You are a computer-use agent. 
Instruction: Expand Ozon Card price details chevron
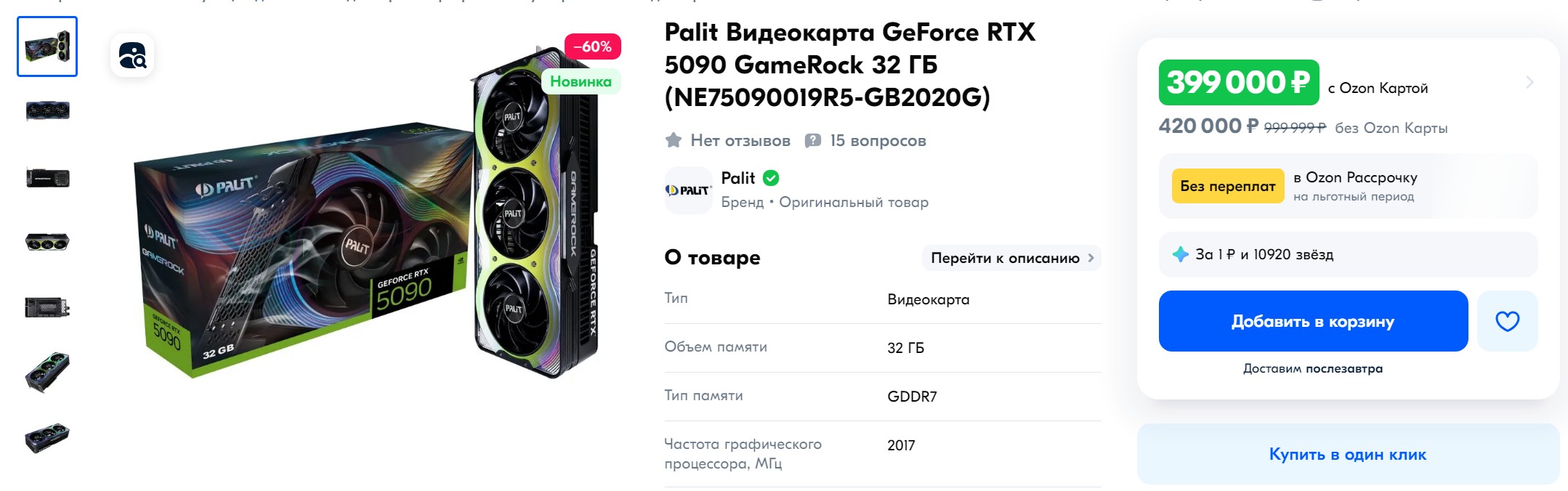[1529, 82]
